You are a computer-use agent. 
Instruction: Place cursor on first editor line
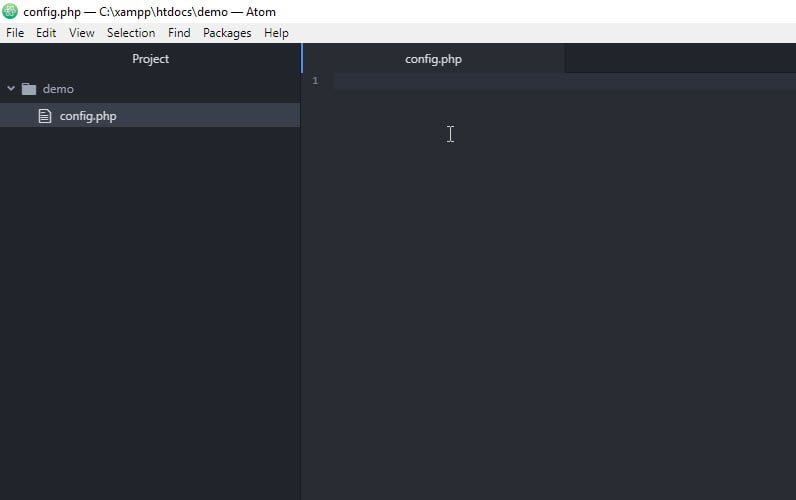[x=560, y=81]
